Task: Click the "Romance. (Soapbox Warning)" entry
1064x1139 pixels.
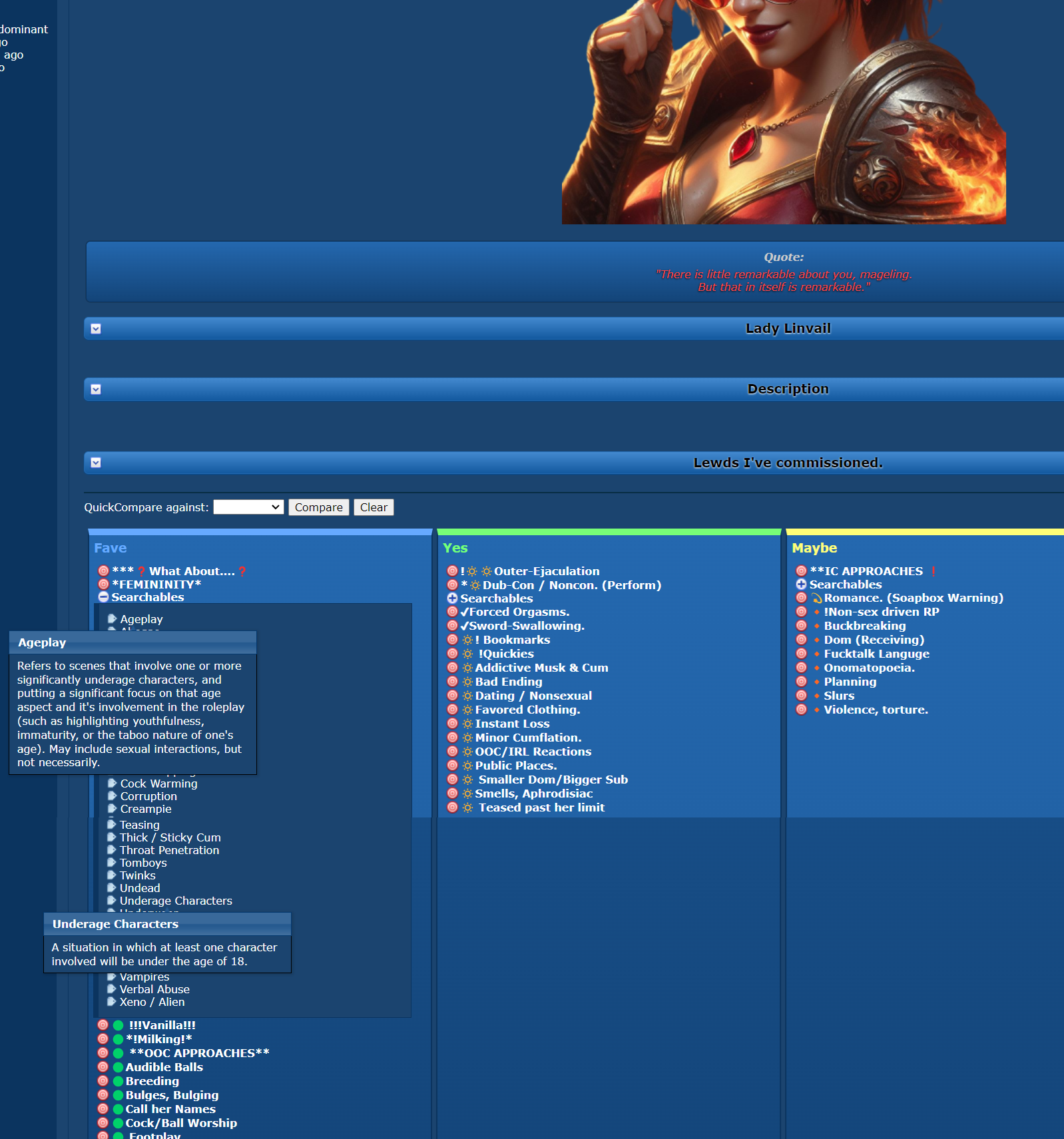Action: coord(914,598)
